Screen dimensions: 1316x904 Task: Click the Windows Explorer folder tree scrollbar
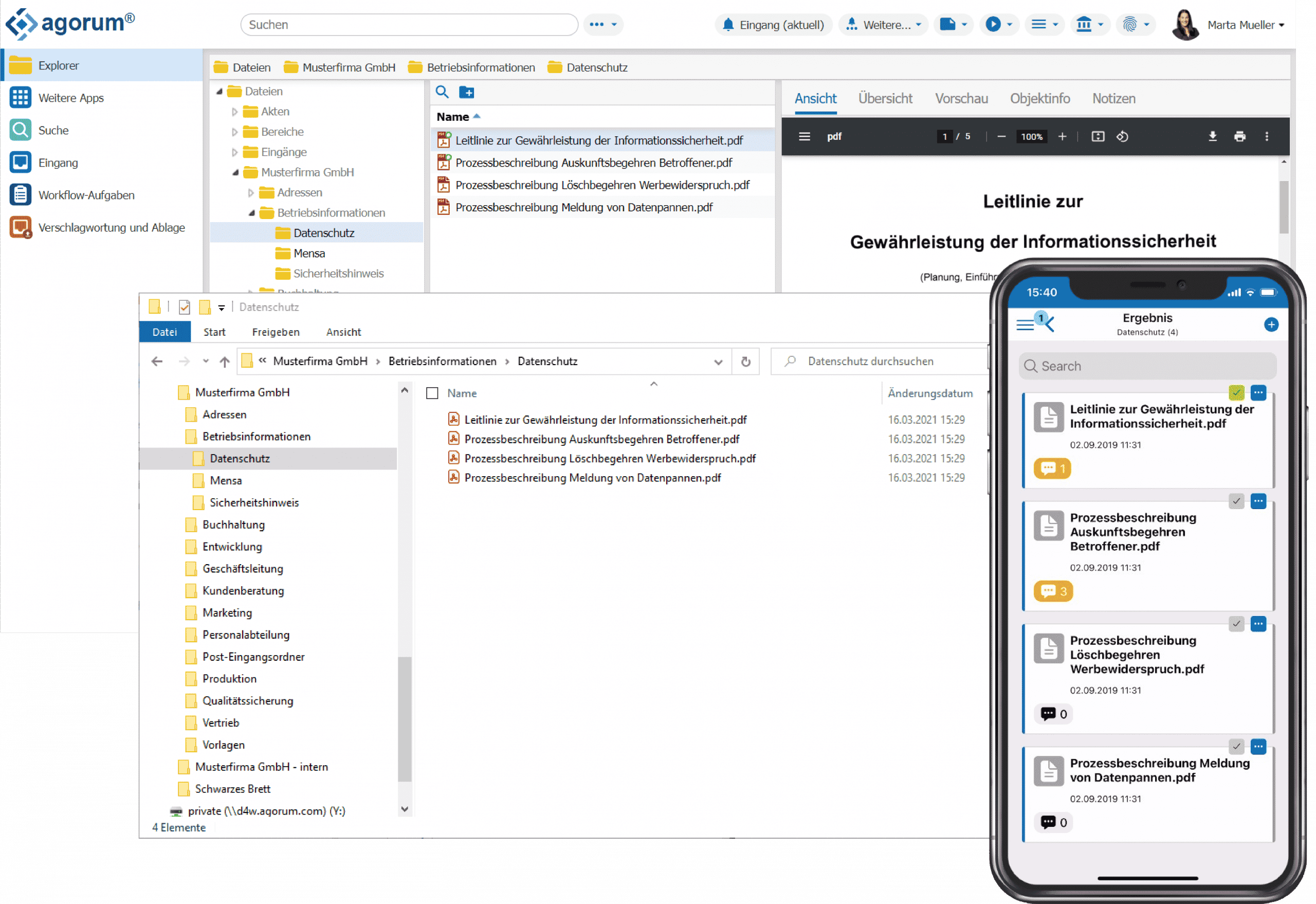(x=405, y=719)
